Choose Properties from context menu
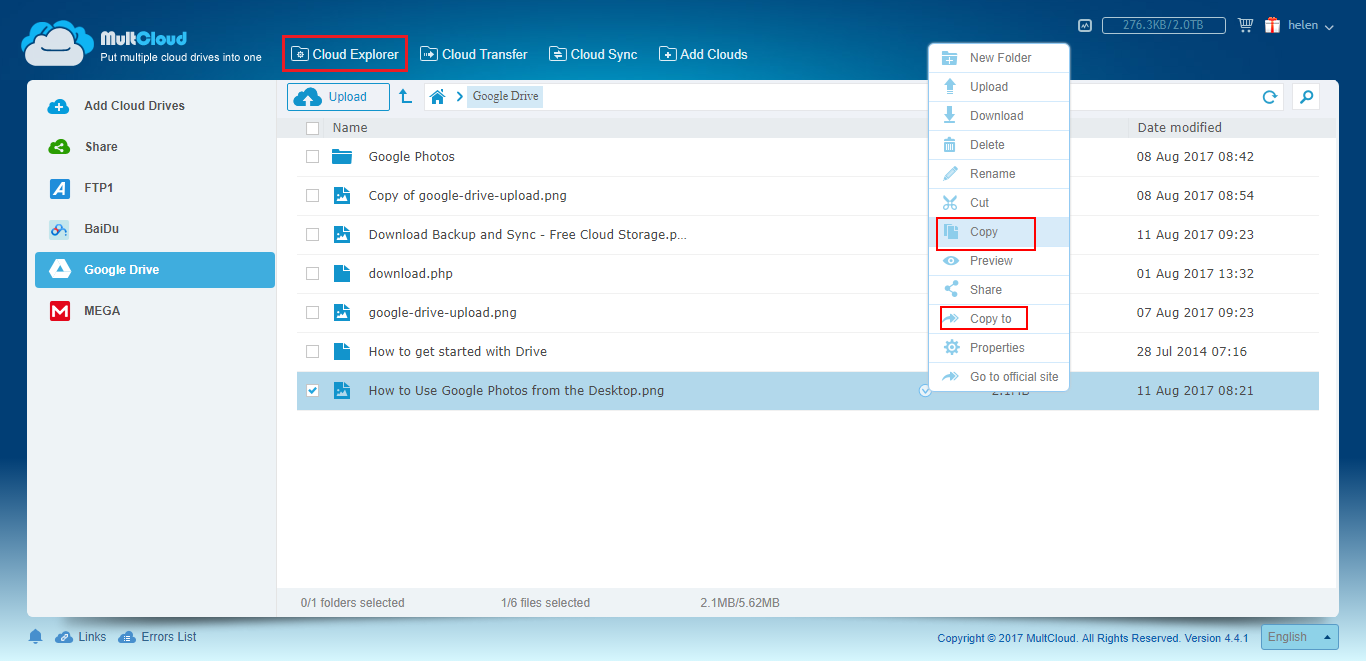 tap(999, 348)
